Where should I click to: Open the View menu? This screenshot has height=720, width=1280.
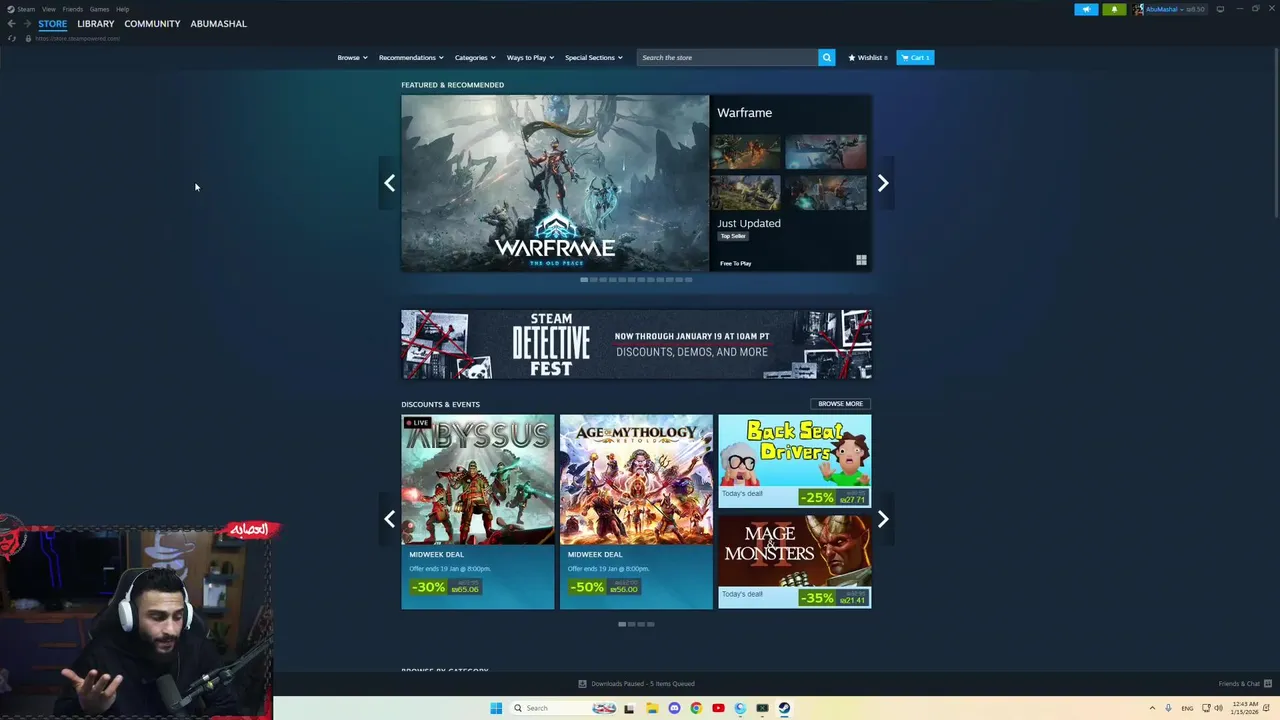coord(48,9)
